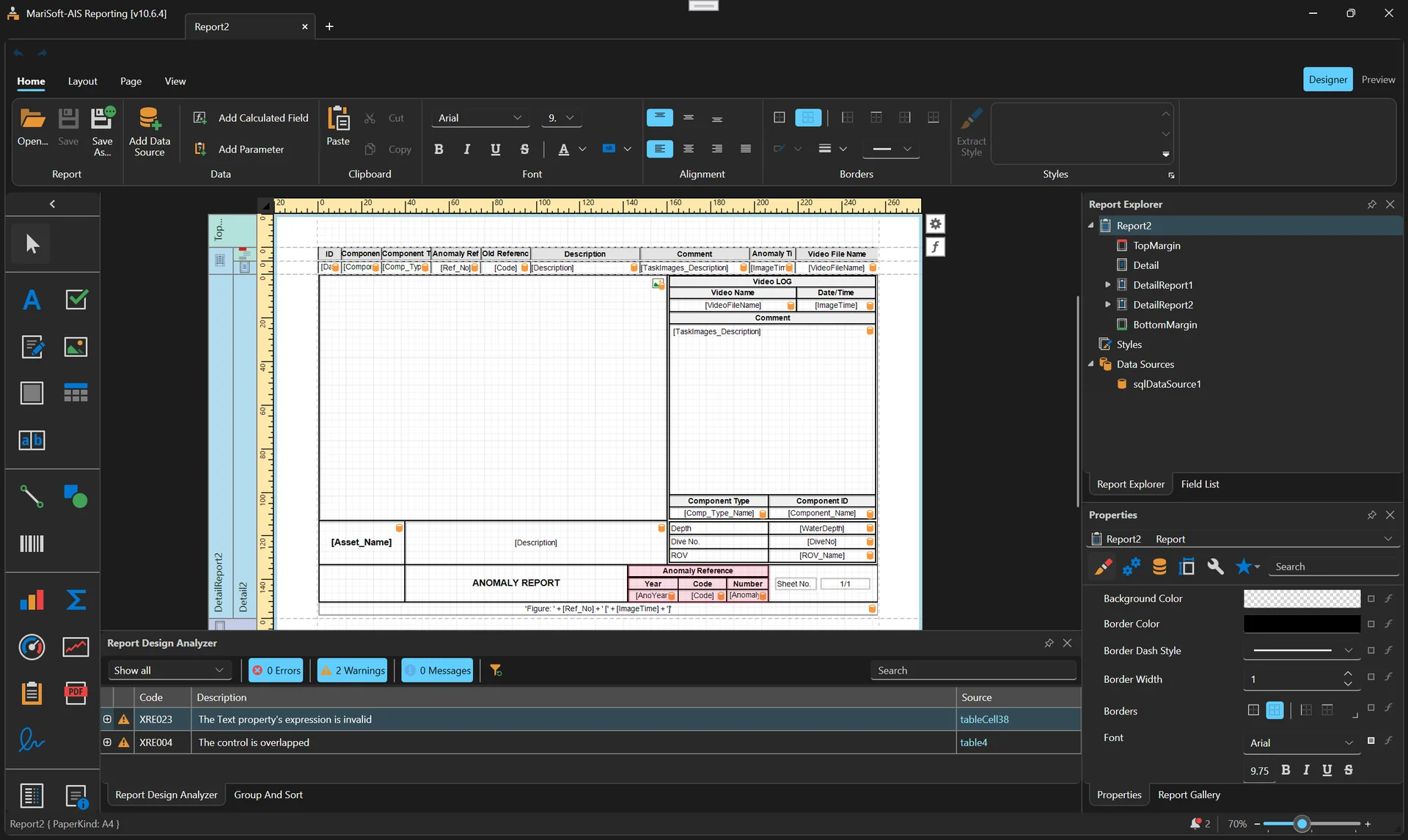Switch to the Page ribbon tab

pos(131,81)
